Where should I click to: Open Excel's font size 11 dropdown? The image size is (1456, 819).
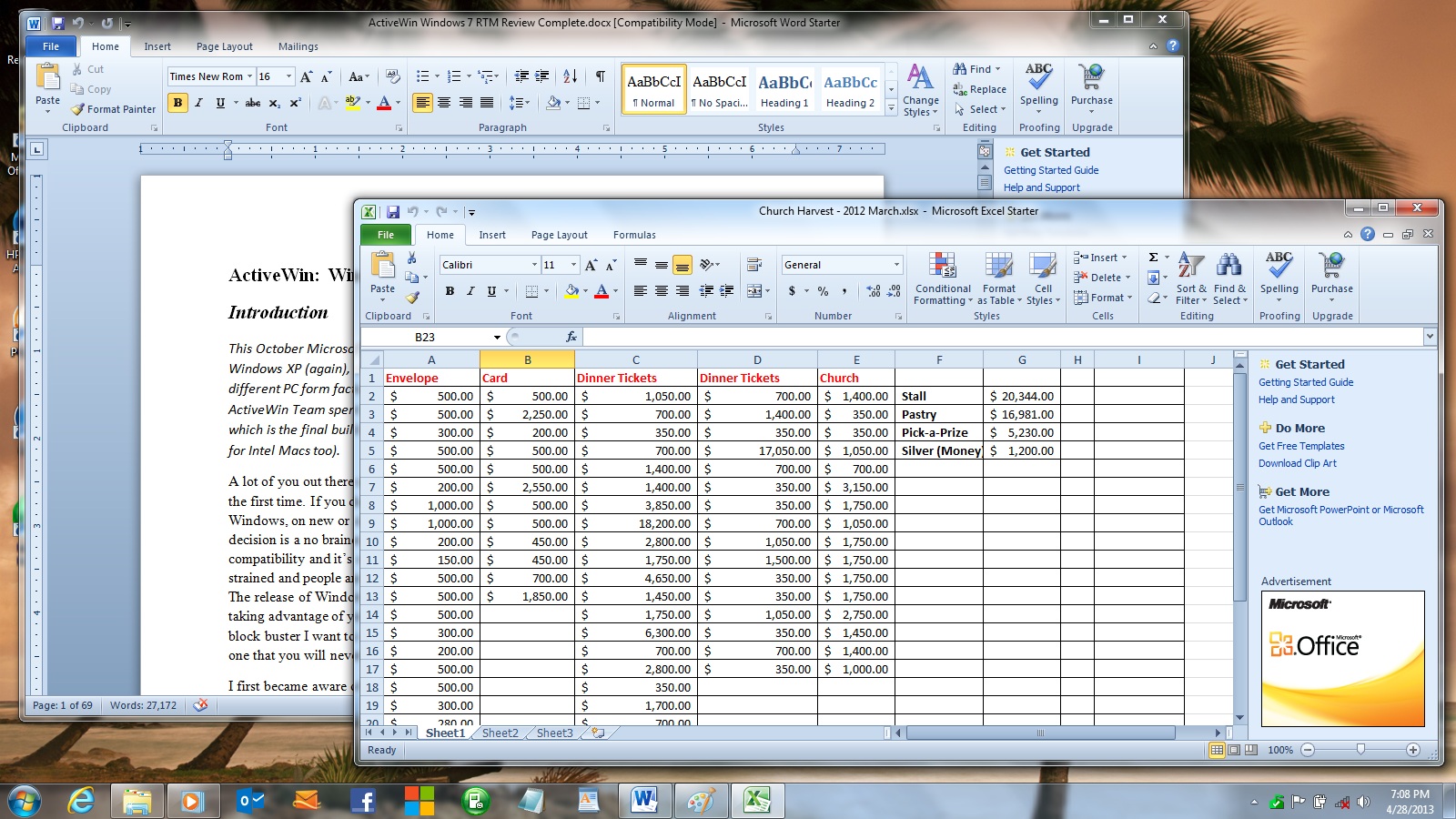(x=573, y=265)
